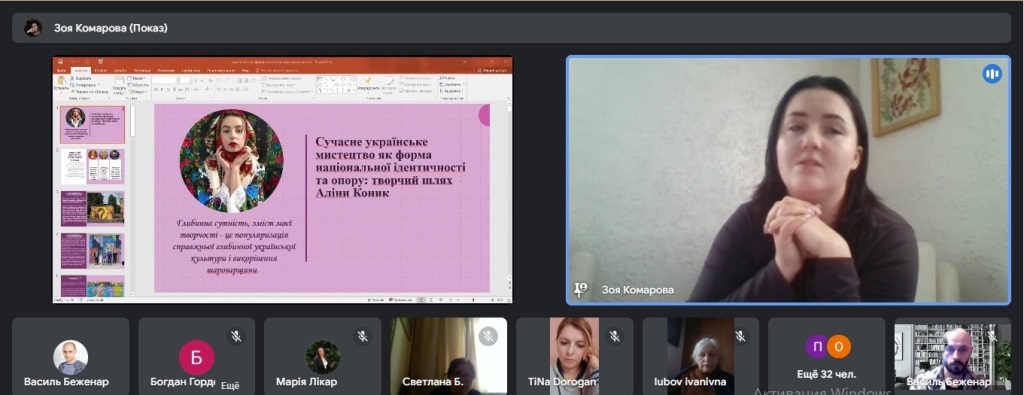Image resolution: width=1024 pixels, height=395 pixels.
Task: Click TiNa Dorogan's muted microphone icon
Action: pyautogui.click(x=614, y=336)
